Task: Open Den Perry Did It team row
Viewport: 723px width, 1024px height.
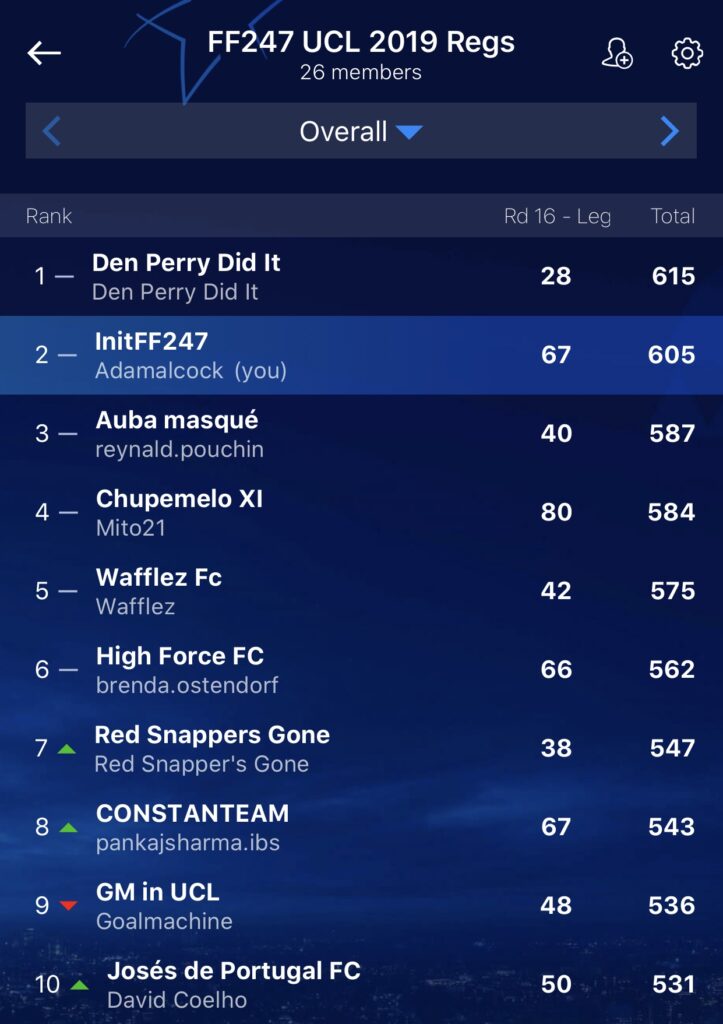Action: click(x=361, y=276)
